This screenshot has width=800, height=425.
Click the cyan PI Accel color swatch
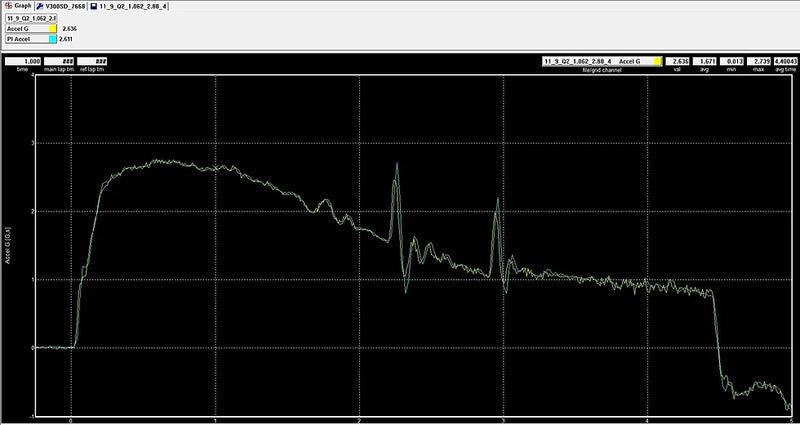tap(52, 41)
